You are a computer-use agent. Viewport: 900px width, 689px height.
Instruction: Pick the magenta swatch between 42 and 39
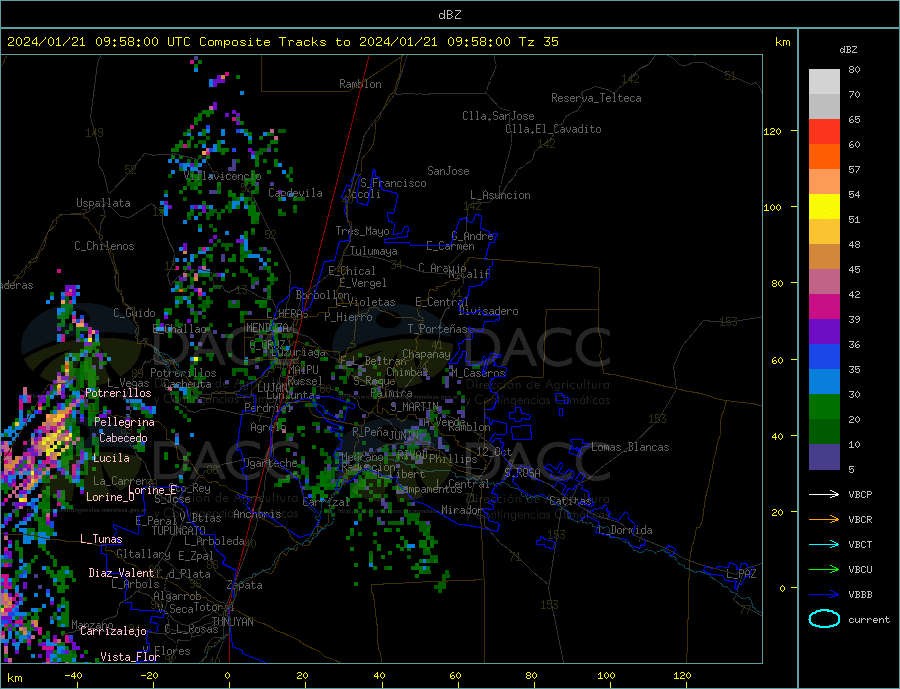pos(824,307)
